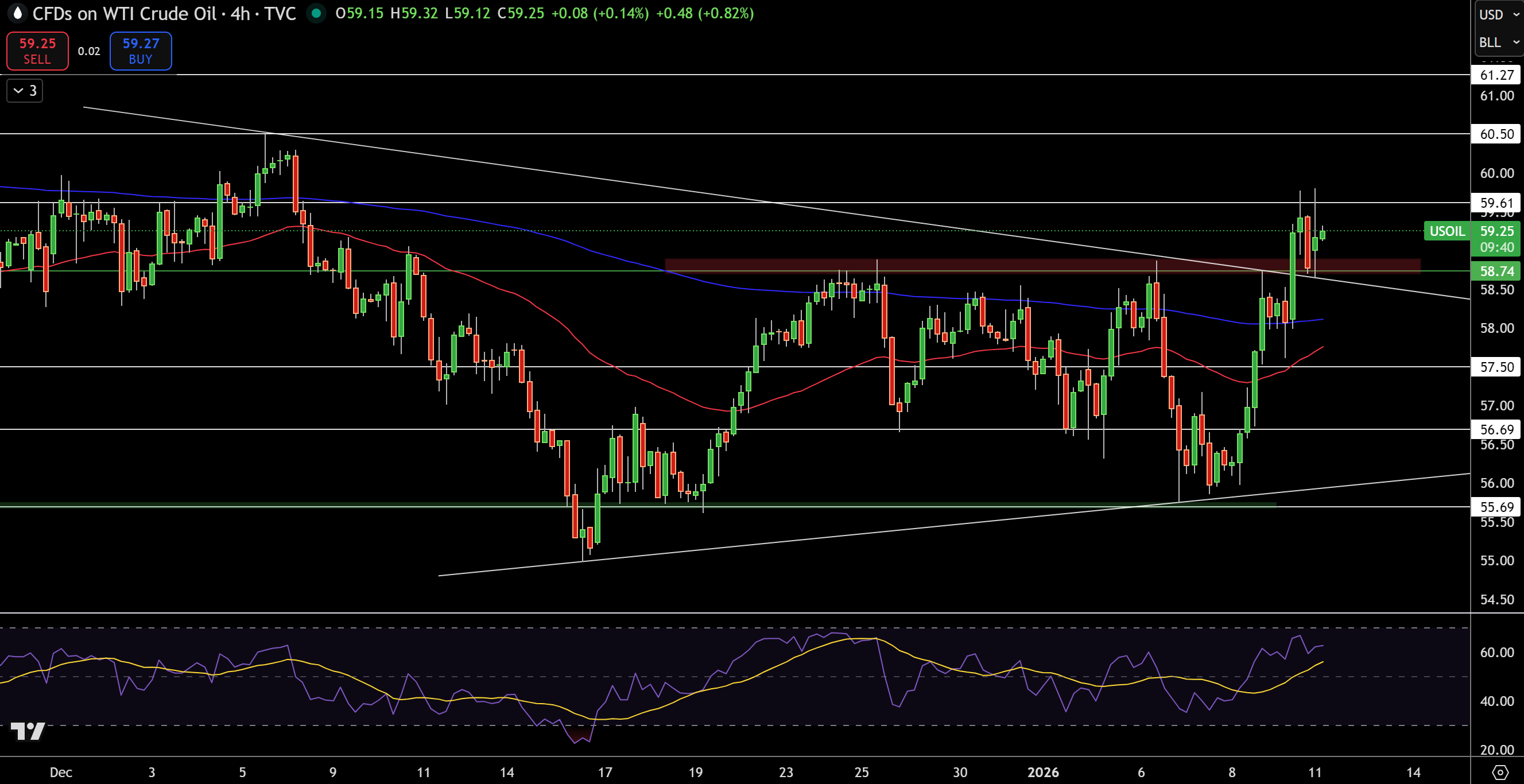Click the current price 59.25 axis label

coord(1496,231)
